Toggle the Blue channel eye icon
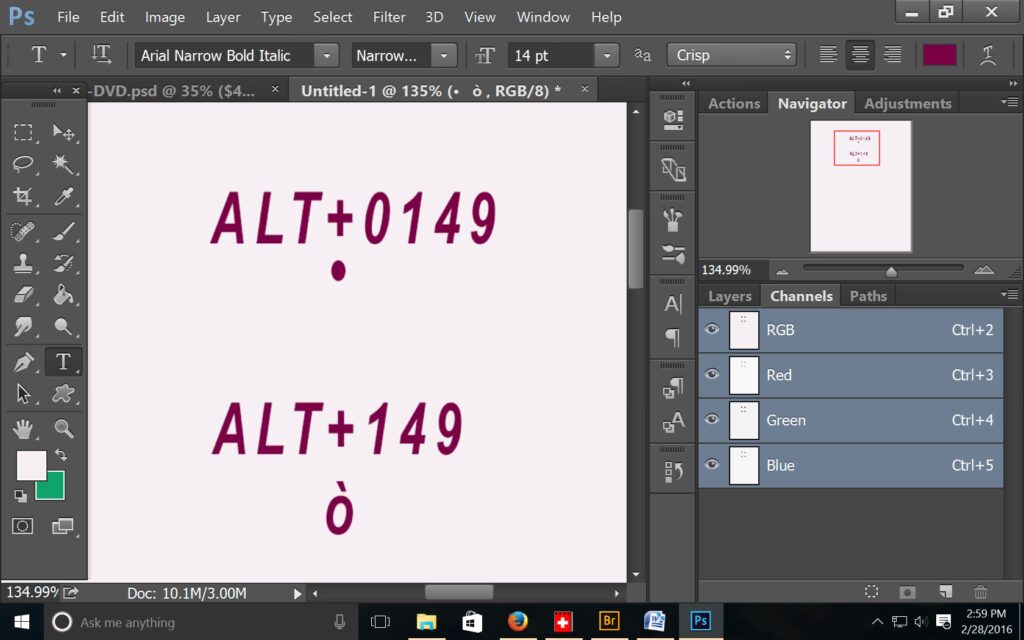This screenshot has width=1024, height=640. pos(712,465)
